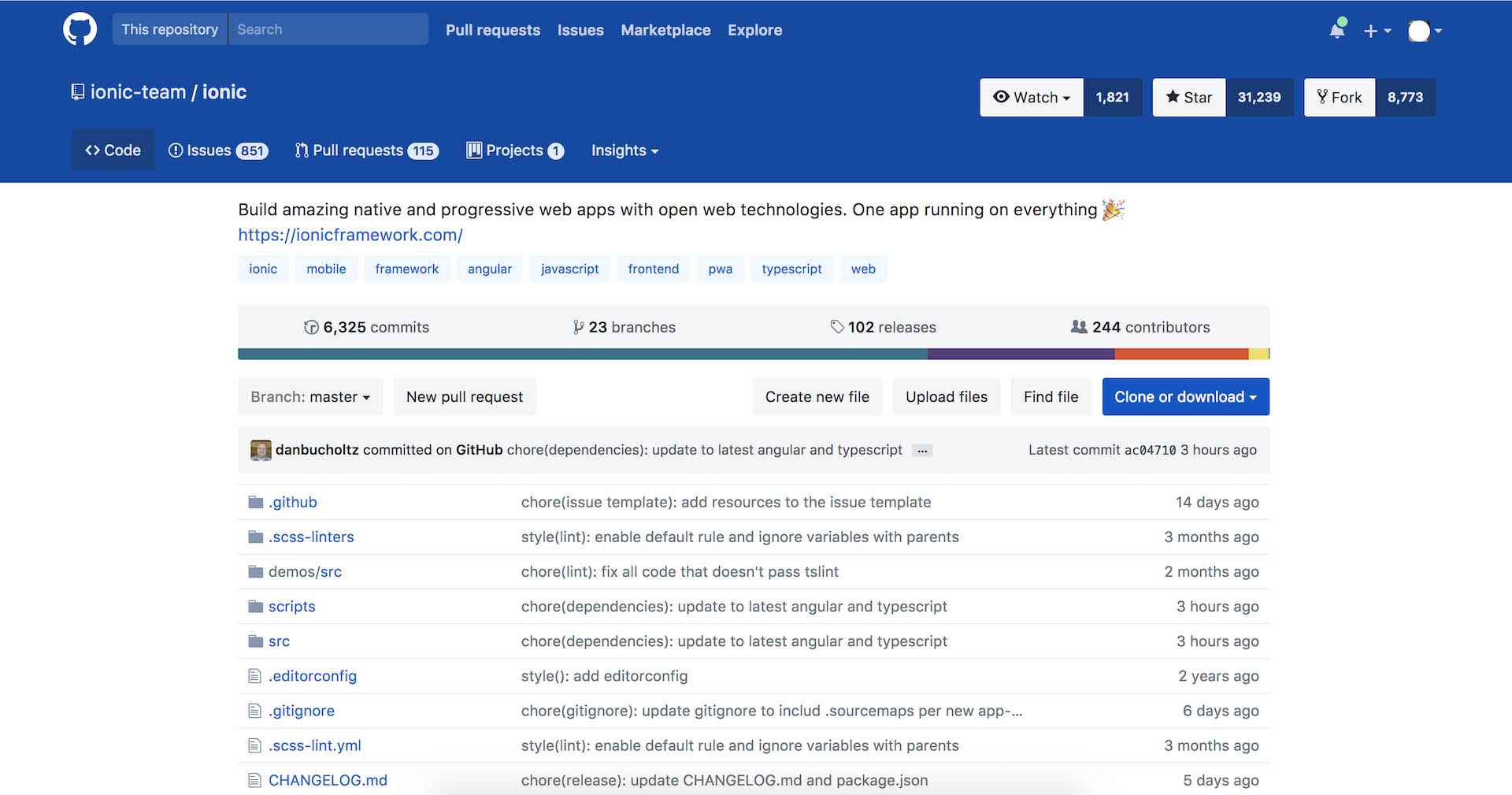Select the angular topic tag
1512x795 pixels.
[490, 269]
